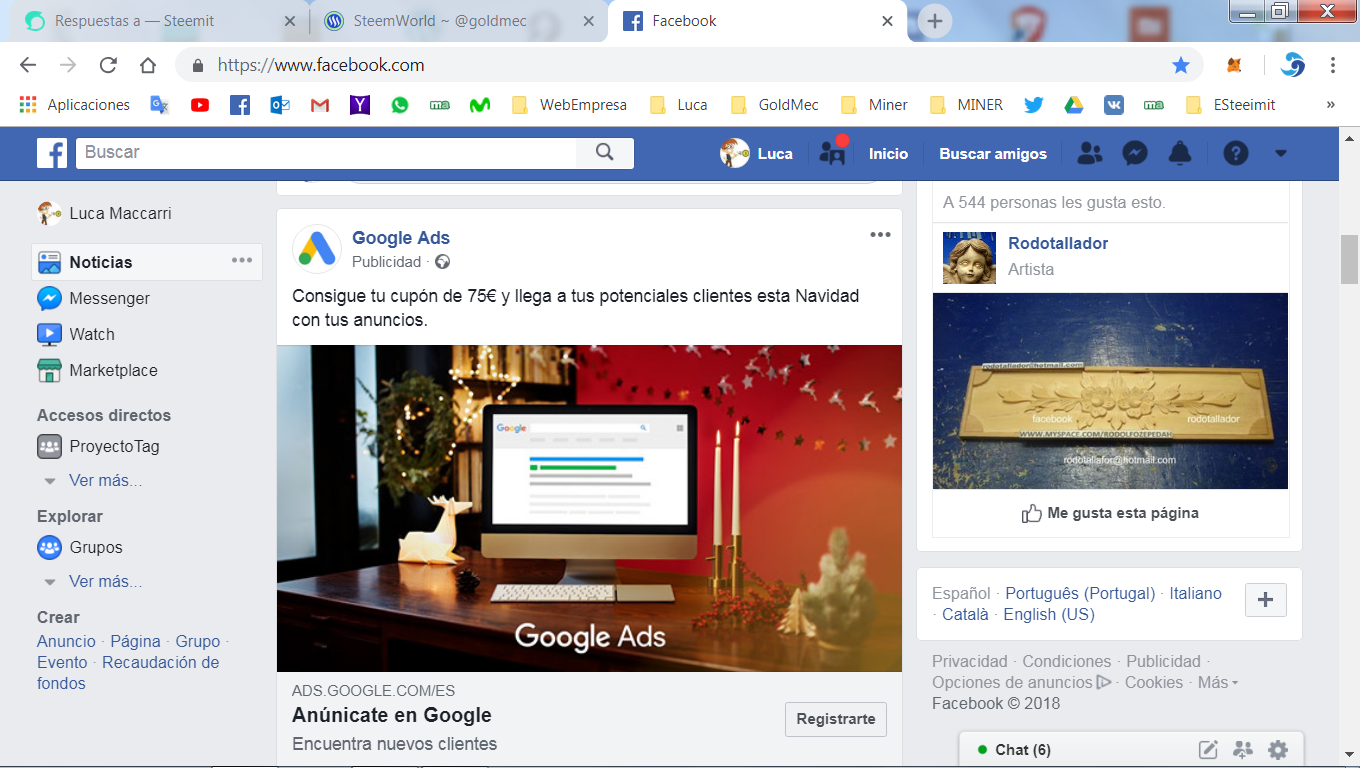Open the Messenger icon in the blue header
The height and width of the screenshot is (768, 1360).
[1135, 153]
